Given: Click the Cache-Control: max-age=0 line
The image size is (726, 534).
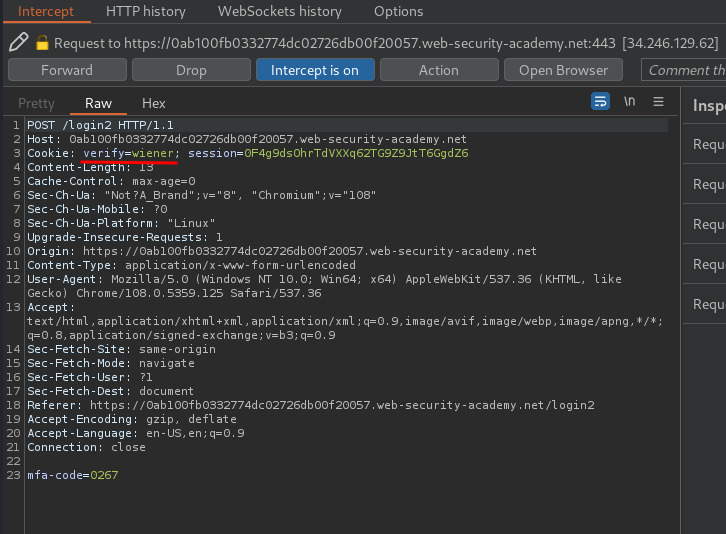Looking at the screenshot, I should click(111, 181).
